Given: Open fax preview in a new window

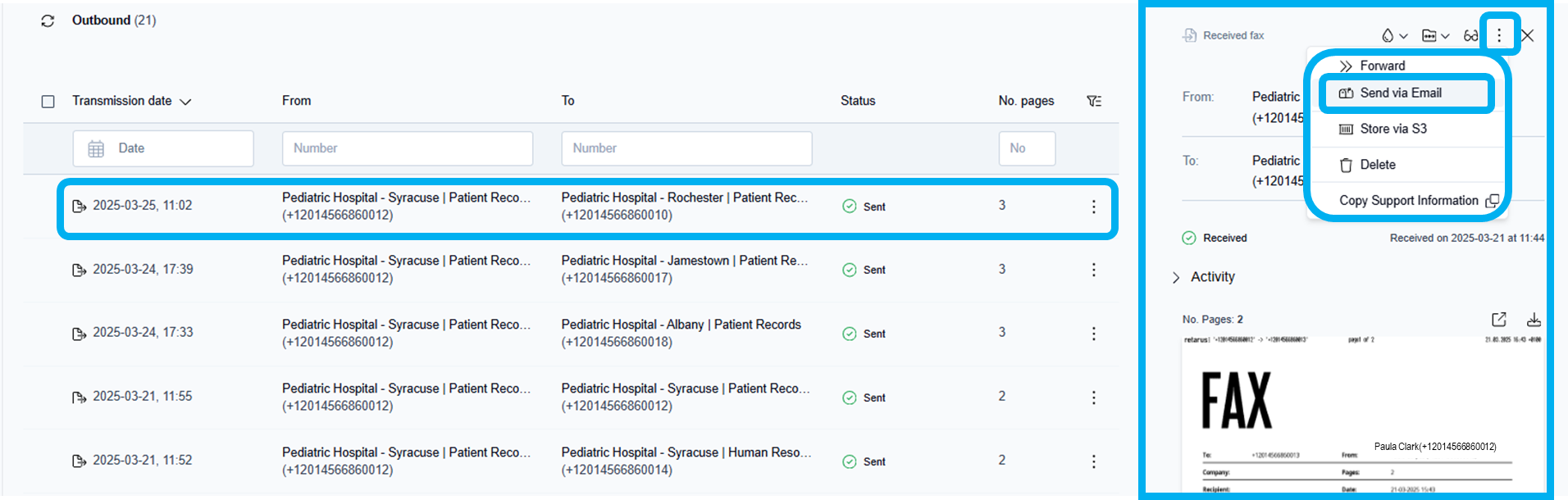Looking at the screenshot, I should click(1499, 320).
